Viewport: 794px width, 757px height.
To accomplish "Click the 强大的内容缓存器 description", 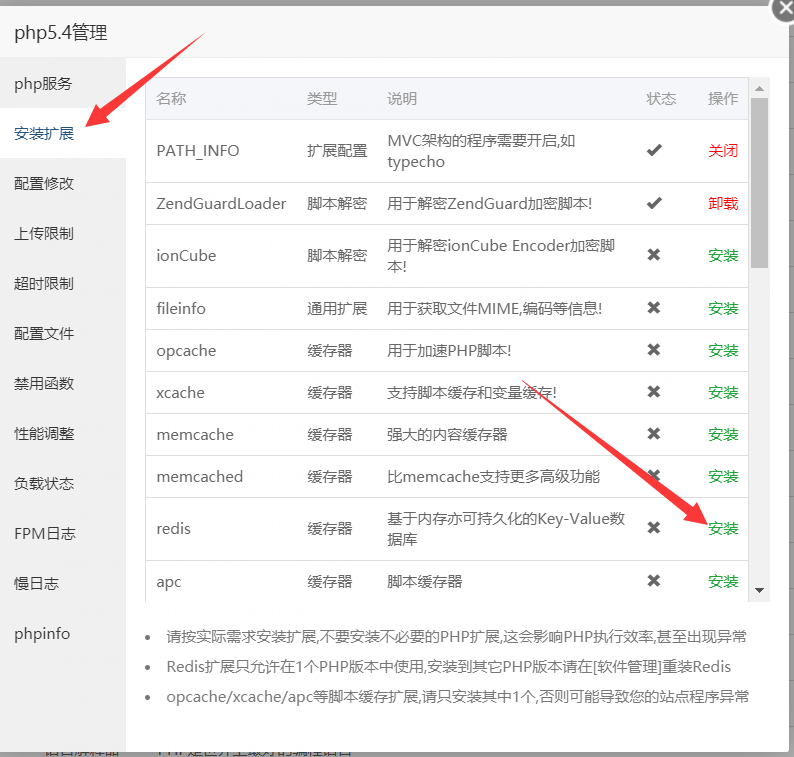I will click(x=447, y=434).
